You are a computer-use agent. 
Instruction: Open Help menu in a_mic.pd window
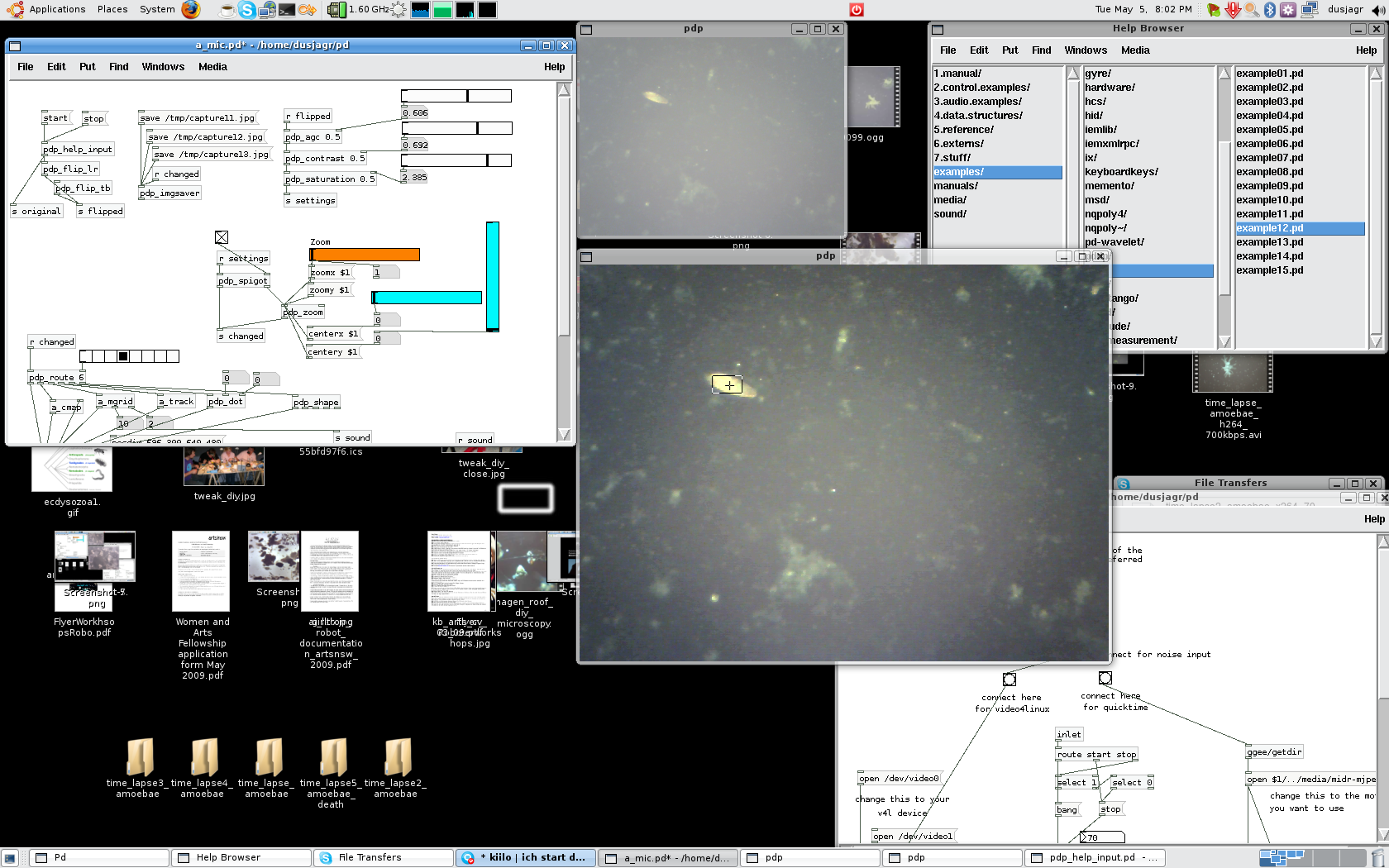555,67
